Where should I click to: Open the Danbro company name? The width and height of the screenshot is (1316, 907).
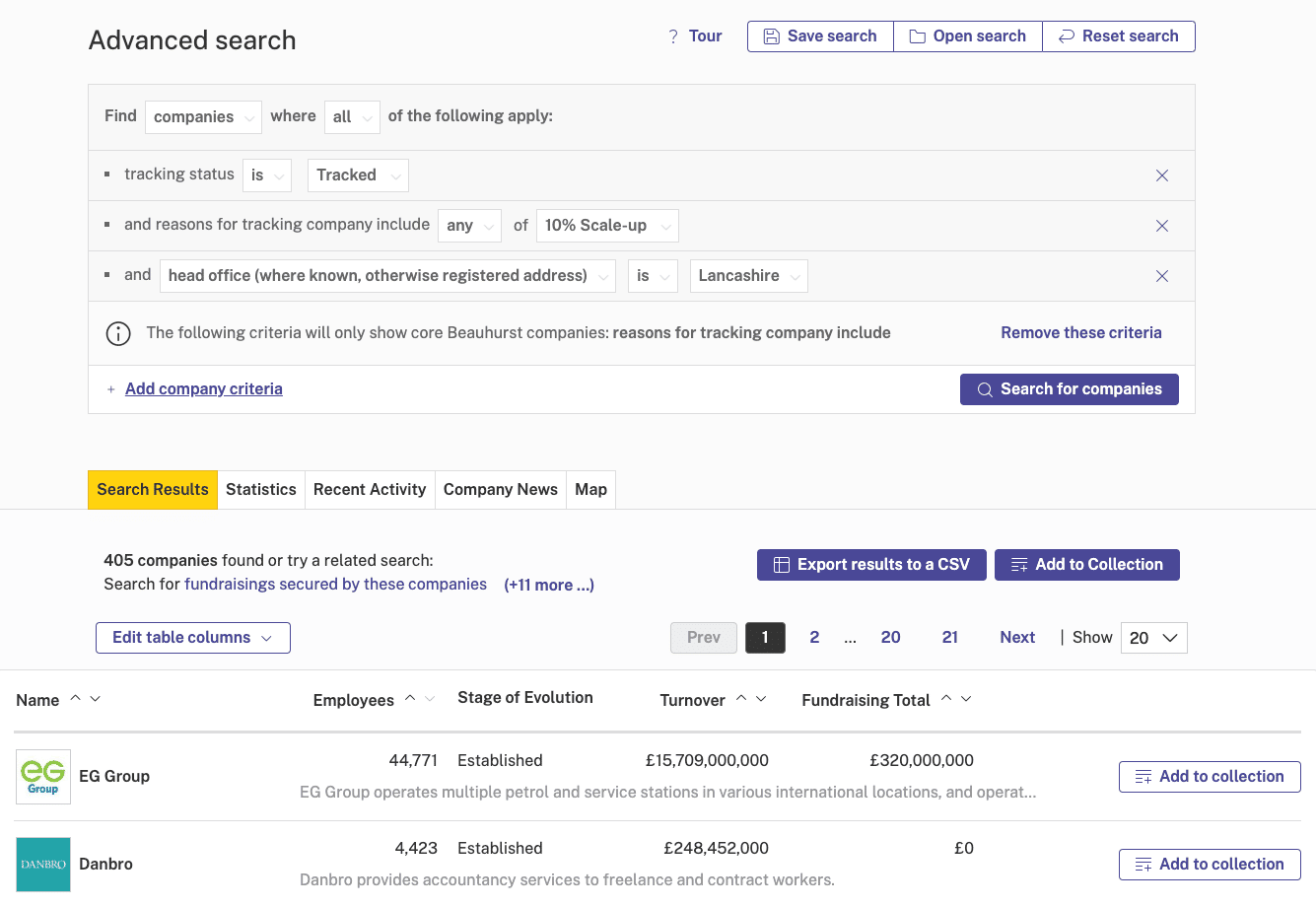[105, 865]
